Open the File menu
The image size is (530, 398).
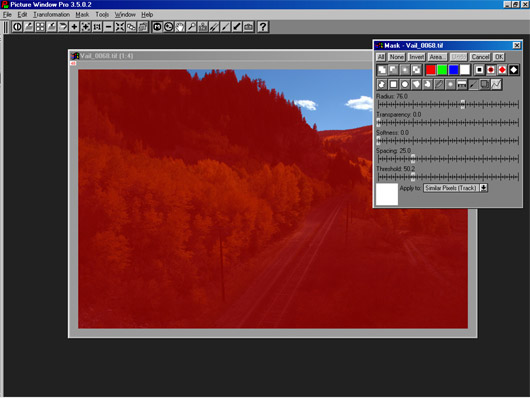click(x=7, y=15)
